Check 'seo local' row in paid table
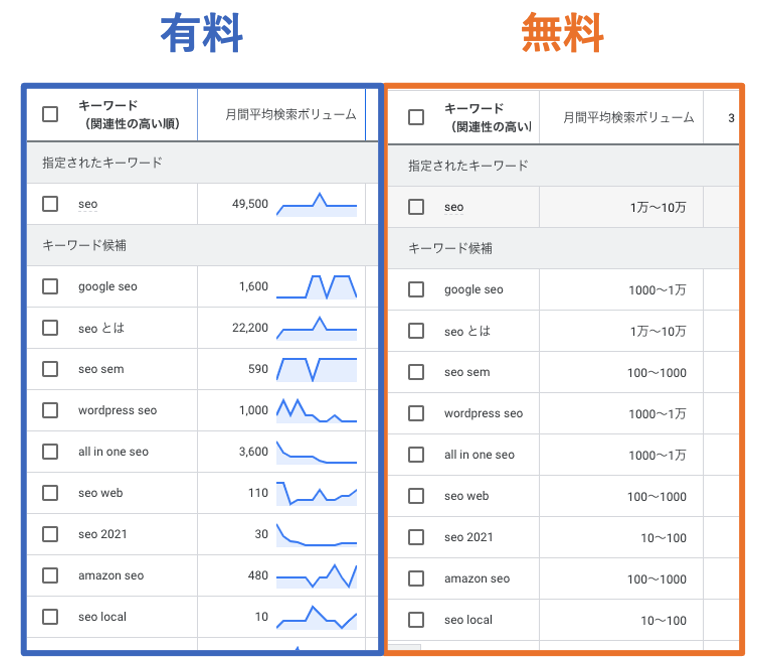Image resolution: width=765 pixels, height=664 pixels. coord(50,617)
